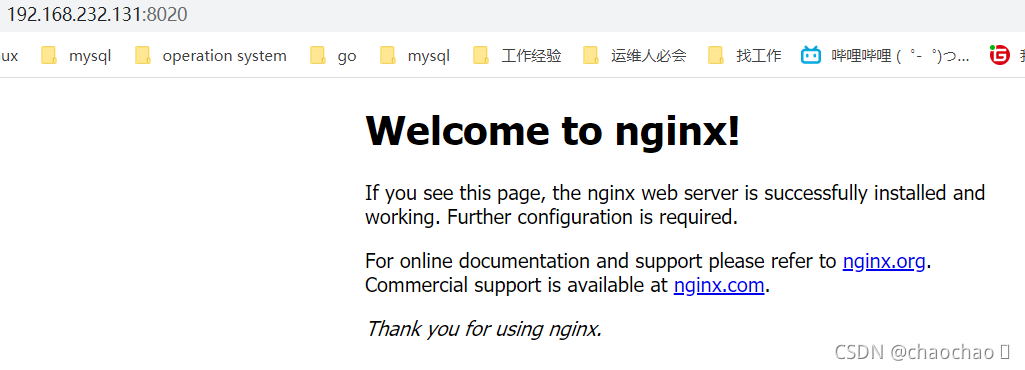Open the 工作经验 bookmark folder
The image size is (1025, 370).
coord(517,56)
